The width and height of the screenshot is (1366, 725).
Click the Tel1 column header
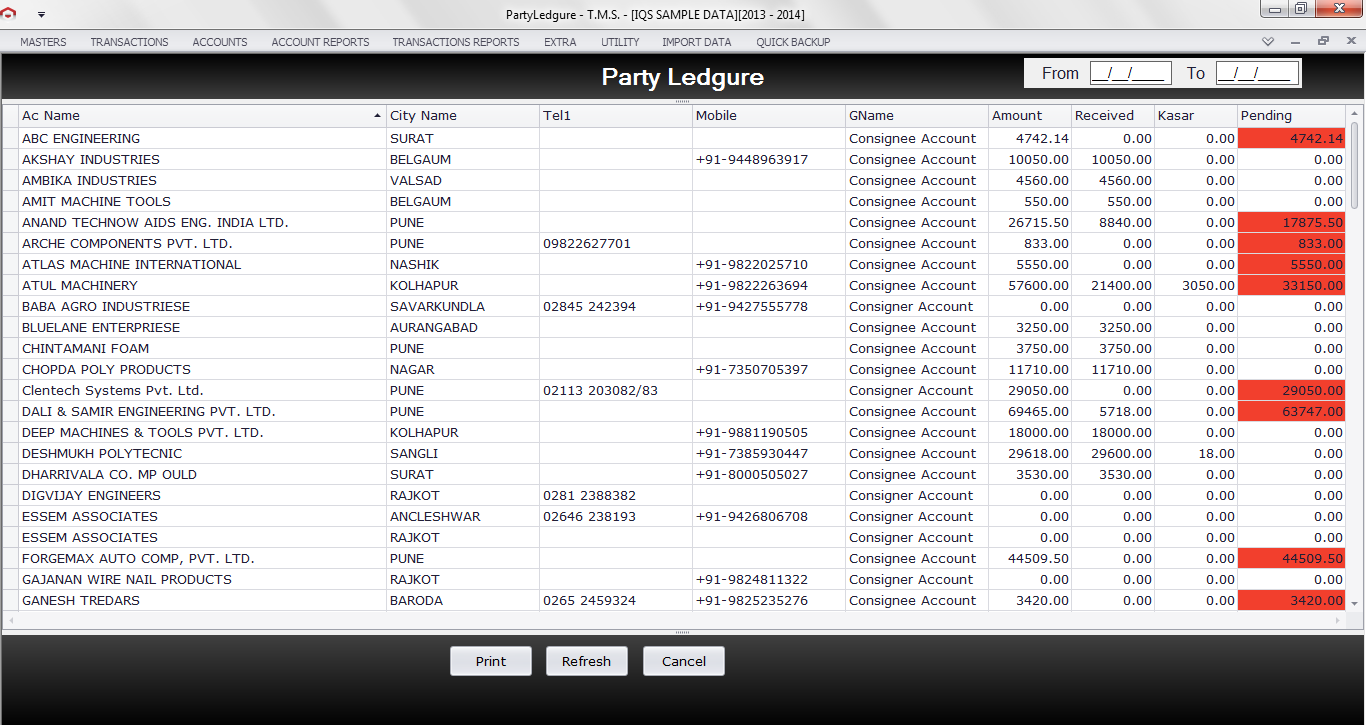tap(616, 115)
